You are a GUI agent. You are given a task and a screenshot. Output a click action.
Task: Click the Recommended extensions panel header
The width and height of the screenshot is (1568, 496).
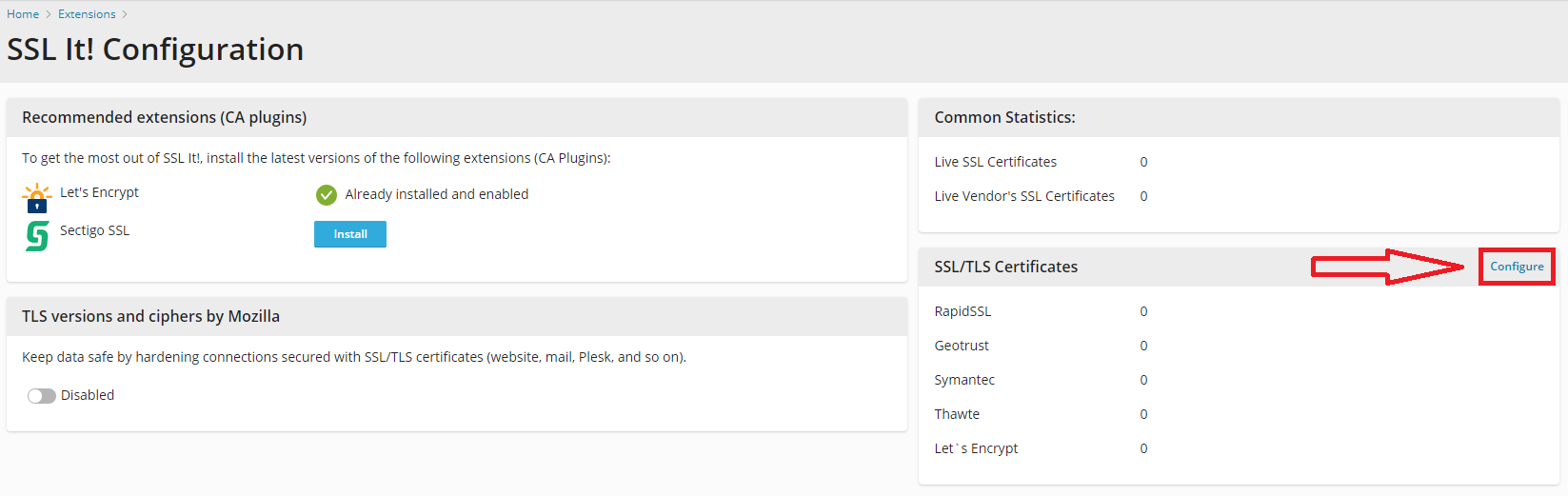[x=164, y=117]
